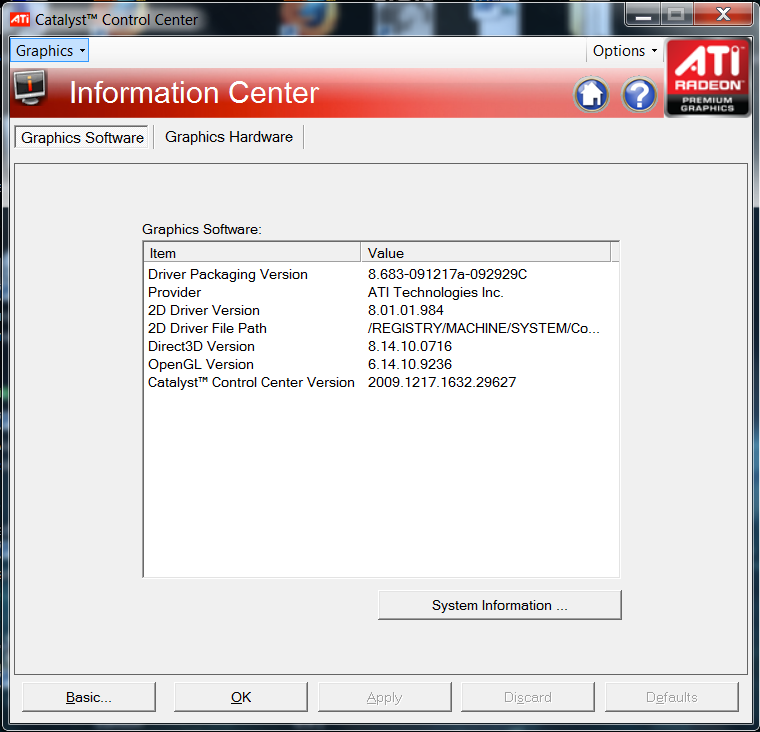Viewport: 760px width, 732px height.
Task: Close the Catalyst Control Center window
Action: 723,15
